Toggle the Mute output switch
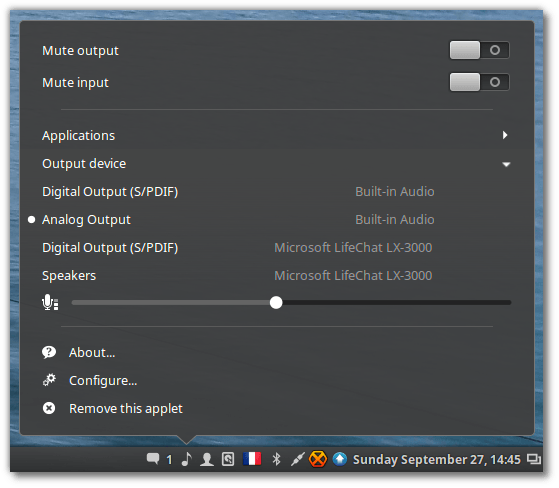The height and width of the screenshot is (488, 559). pos(479,50)
